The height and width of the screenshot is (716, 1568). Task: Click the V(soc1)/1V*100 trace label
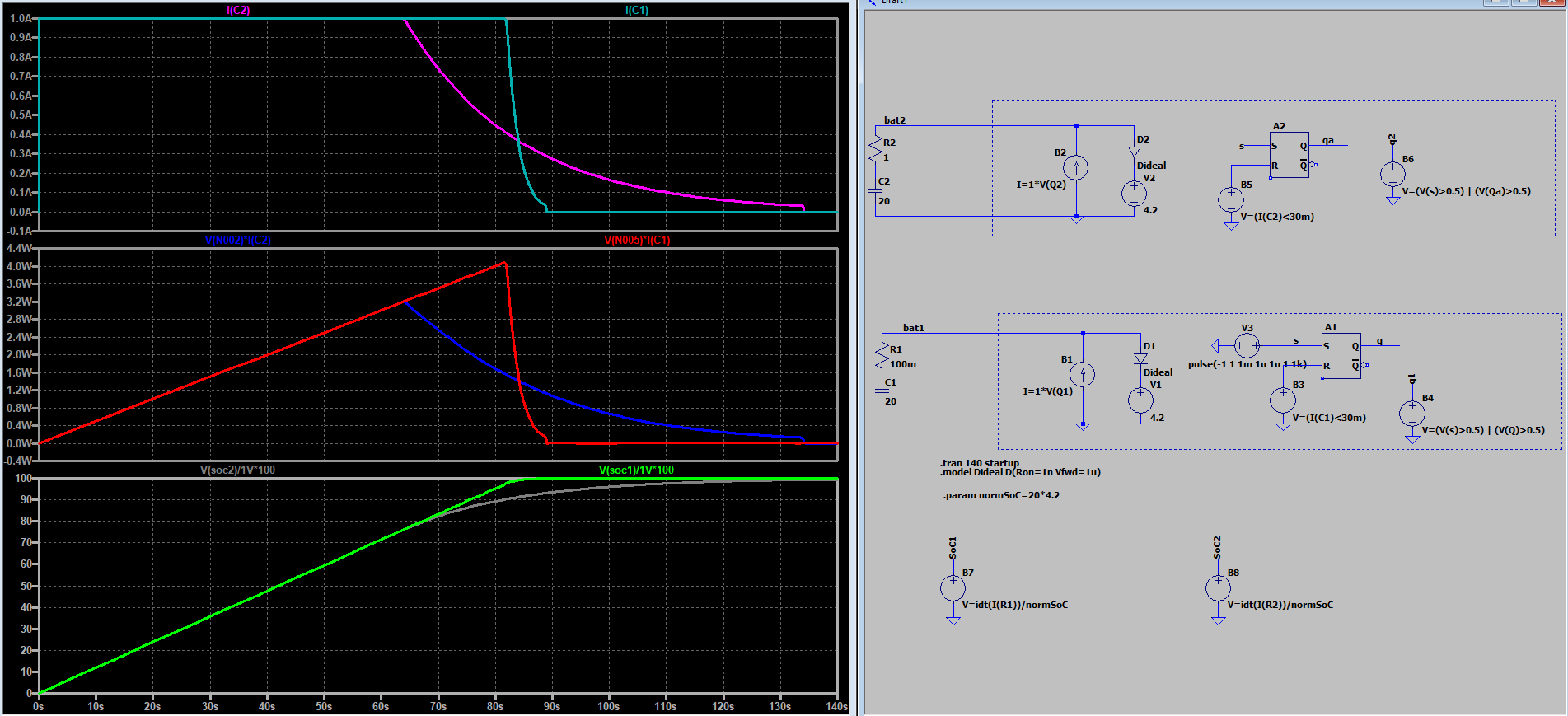pyautogui.click(x=636, y=470)
